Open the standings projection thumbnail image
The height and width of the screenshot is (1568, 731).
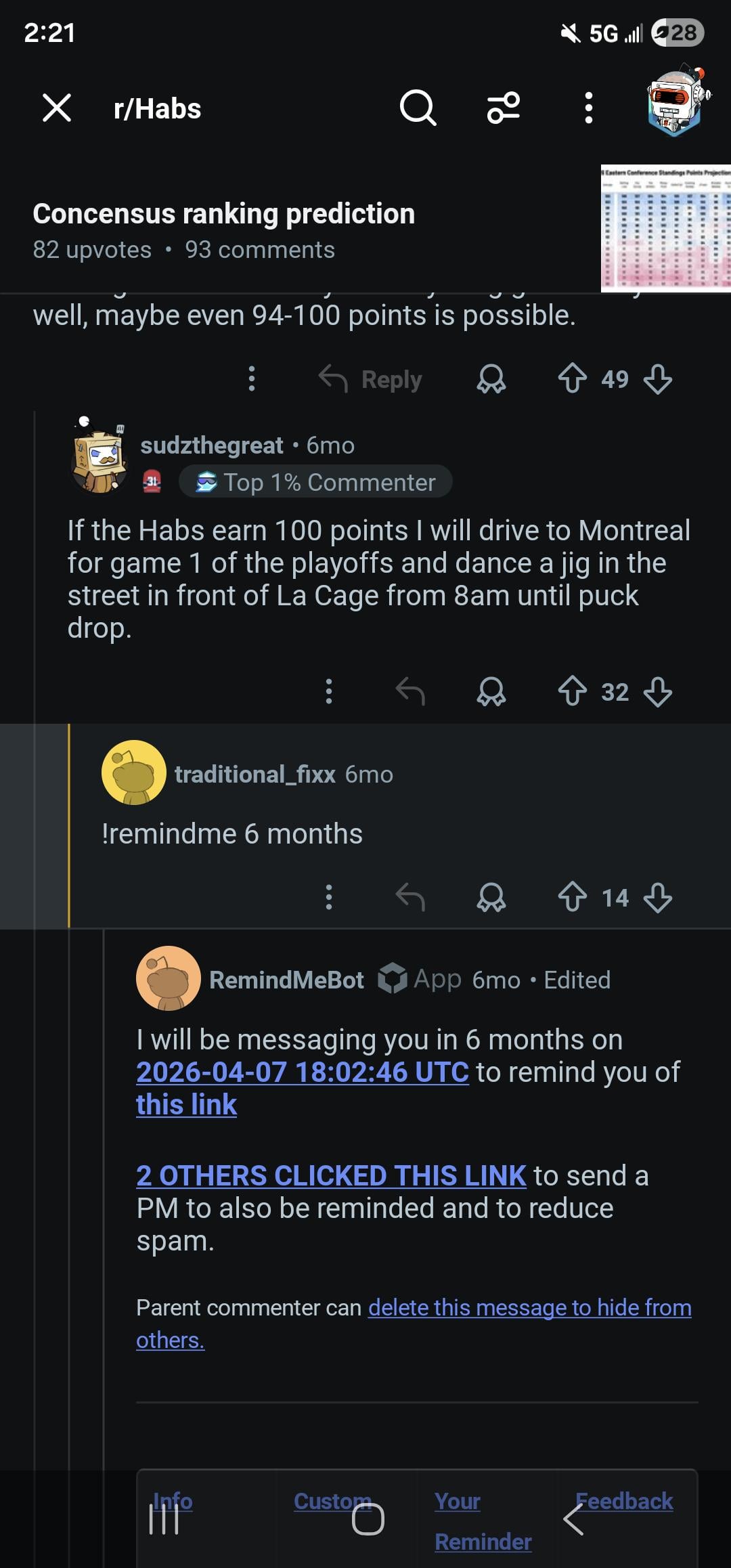coord(665,228)
